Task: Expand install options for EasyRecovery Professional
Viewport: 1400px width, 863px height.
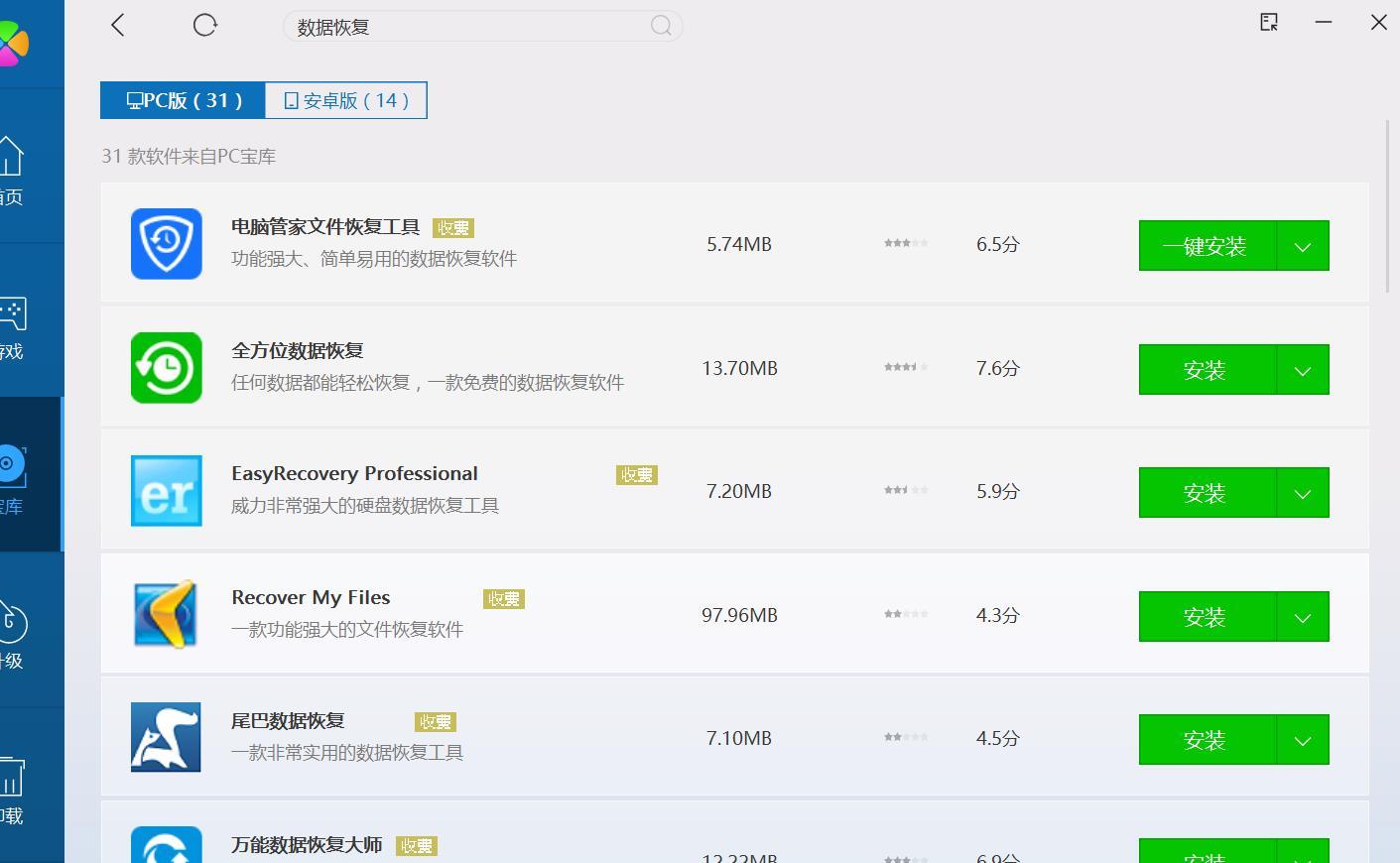Action: [1303, 493]
